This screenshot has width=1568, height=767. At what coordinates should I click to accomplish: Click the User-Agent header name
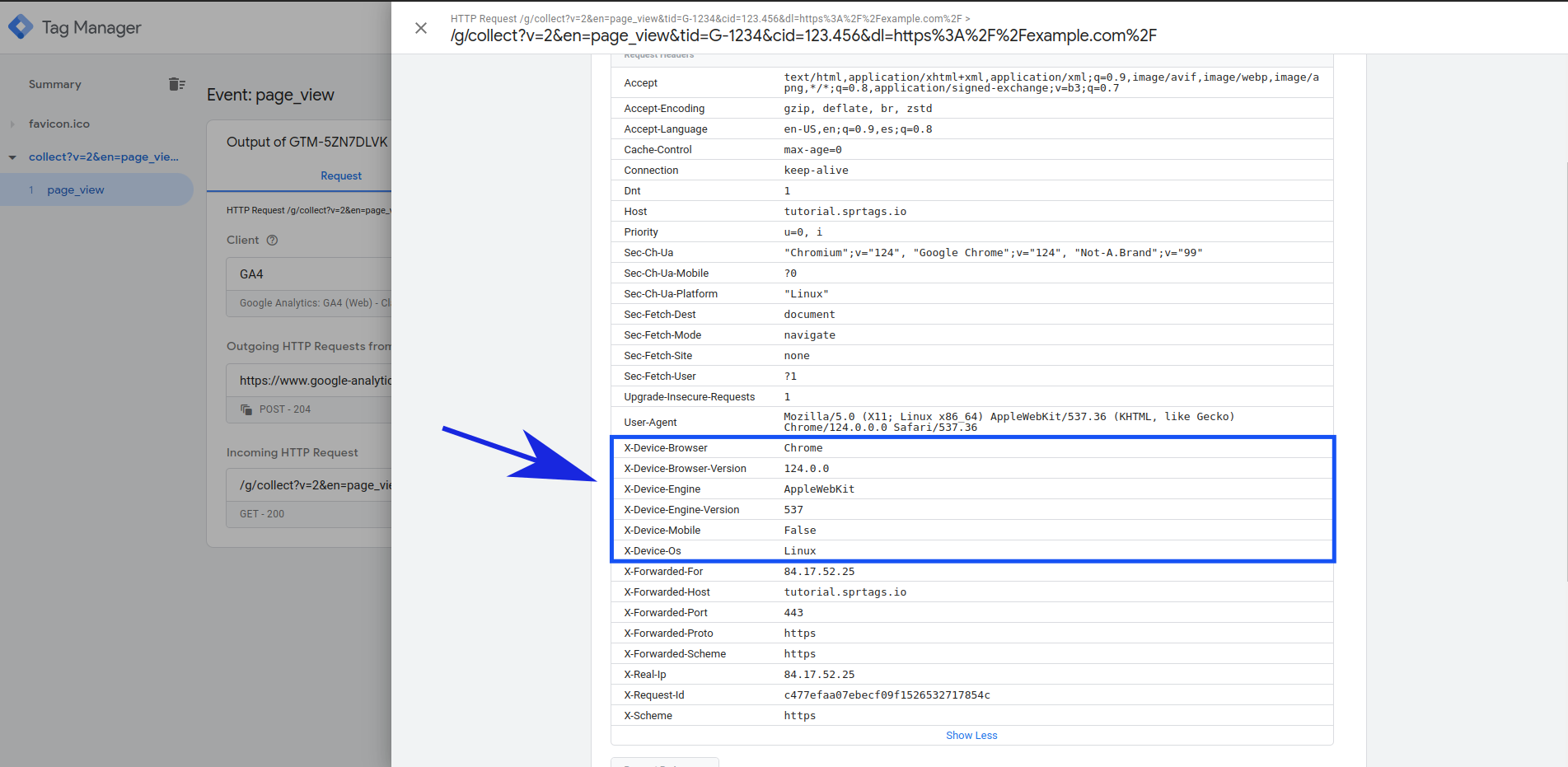650,423
